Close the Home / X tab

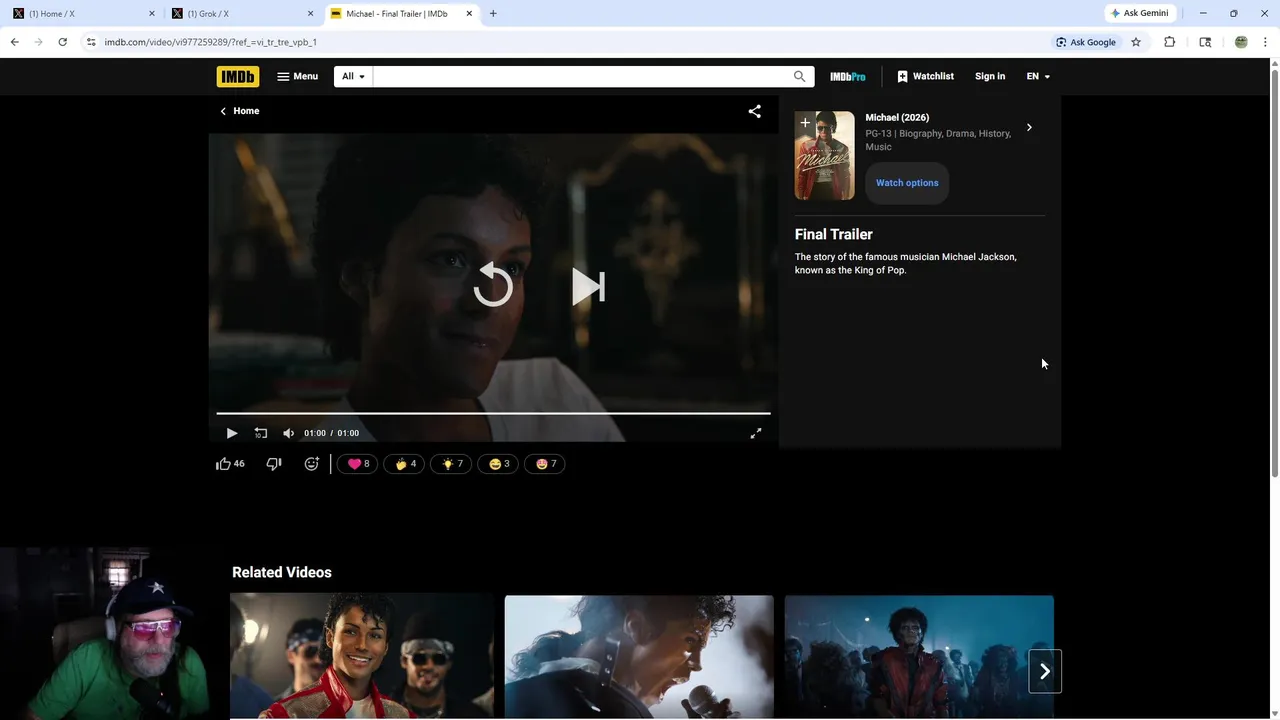click(152, 14)
